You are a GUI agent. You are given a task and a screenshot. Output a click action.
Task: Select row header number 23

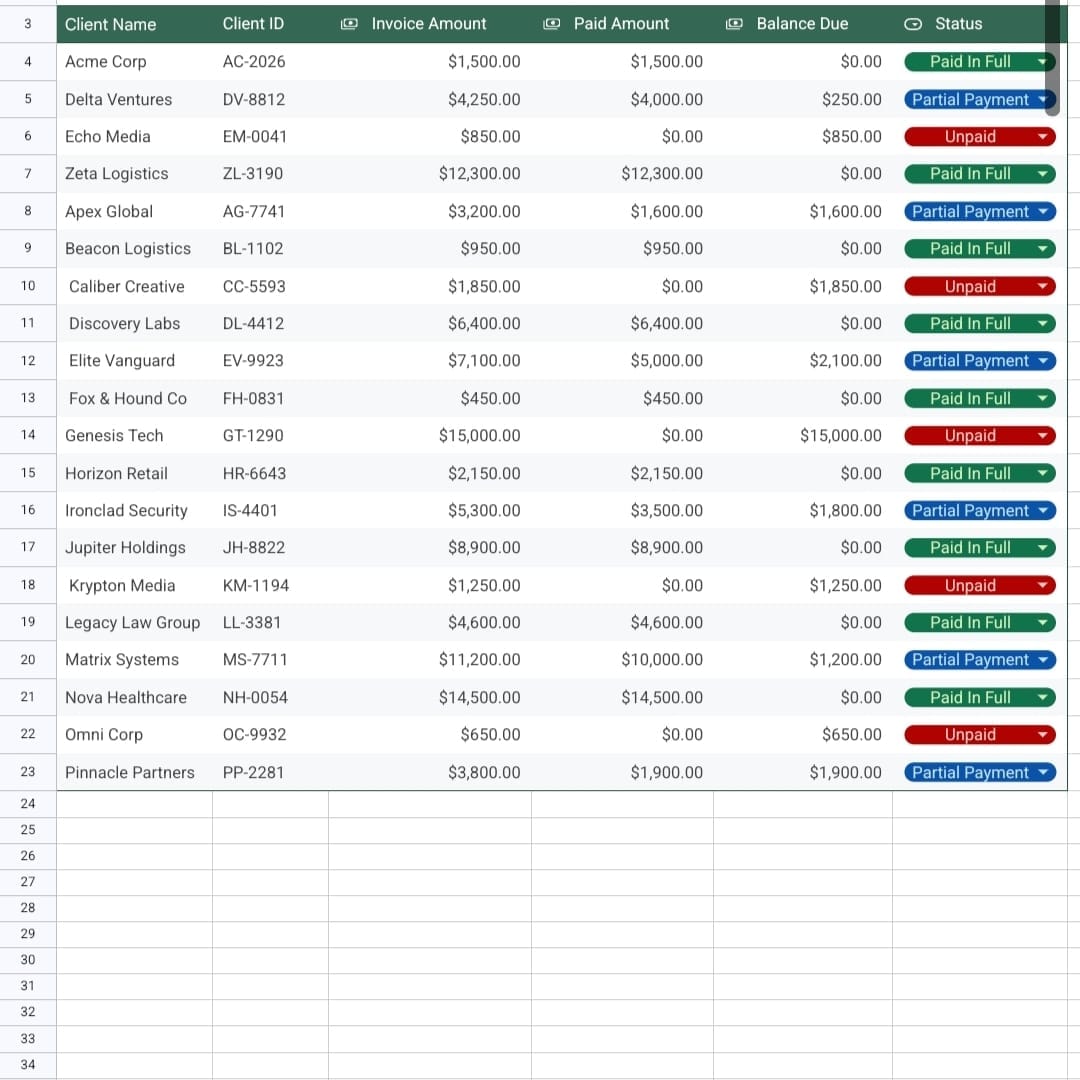point(28,772)
